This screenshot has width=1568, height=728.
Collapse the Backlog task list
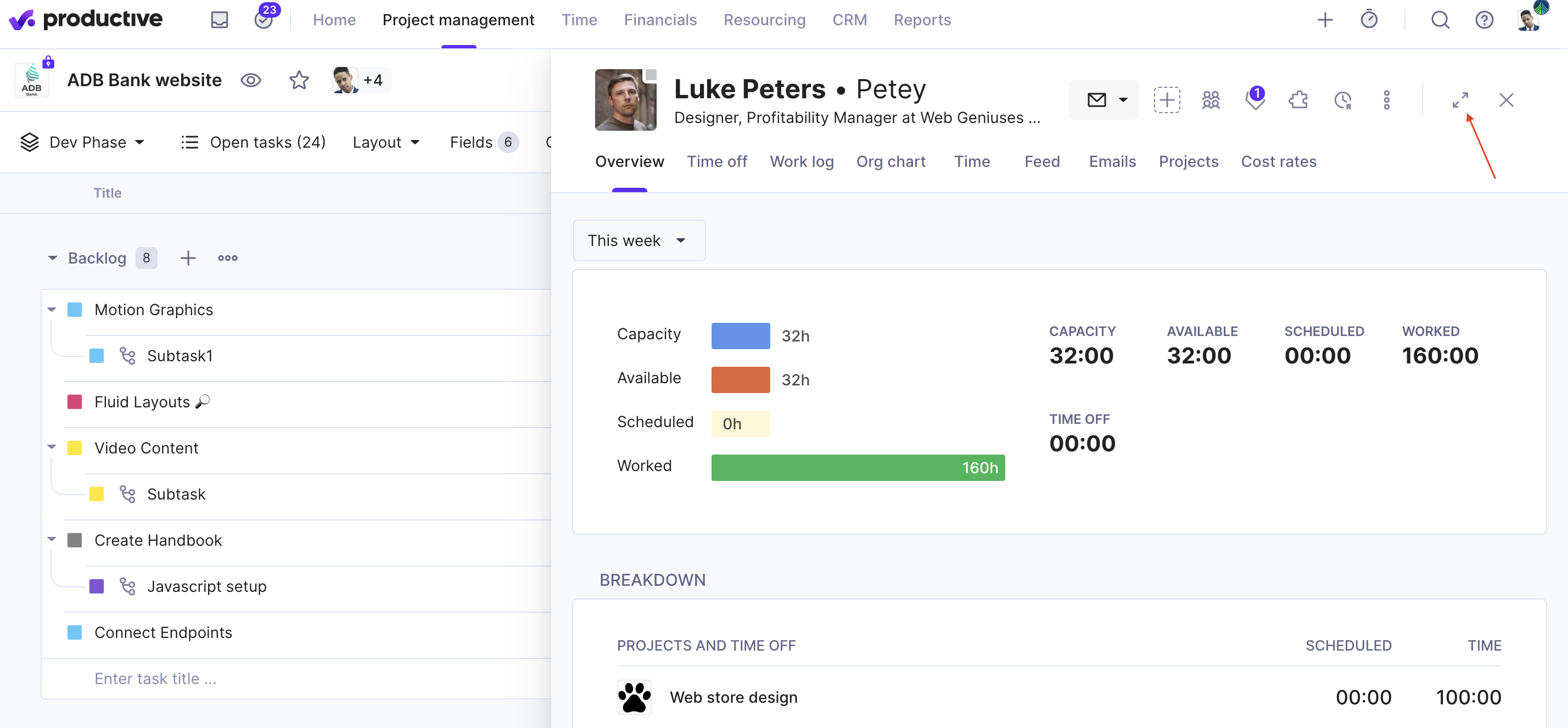pyautogui.click(x=52, y=258)
